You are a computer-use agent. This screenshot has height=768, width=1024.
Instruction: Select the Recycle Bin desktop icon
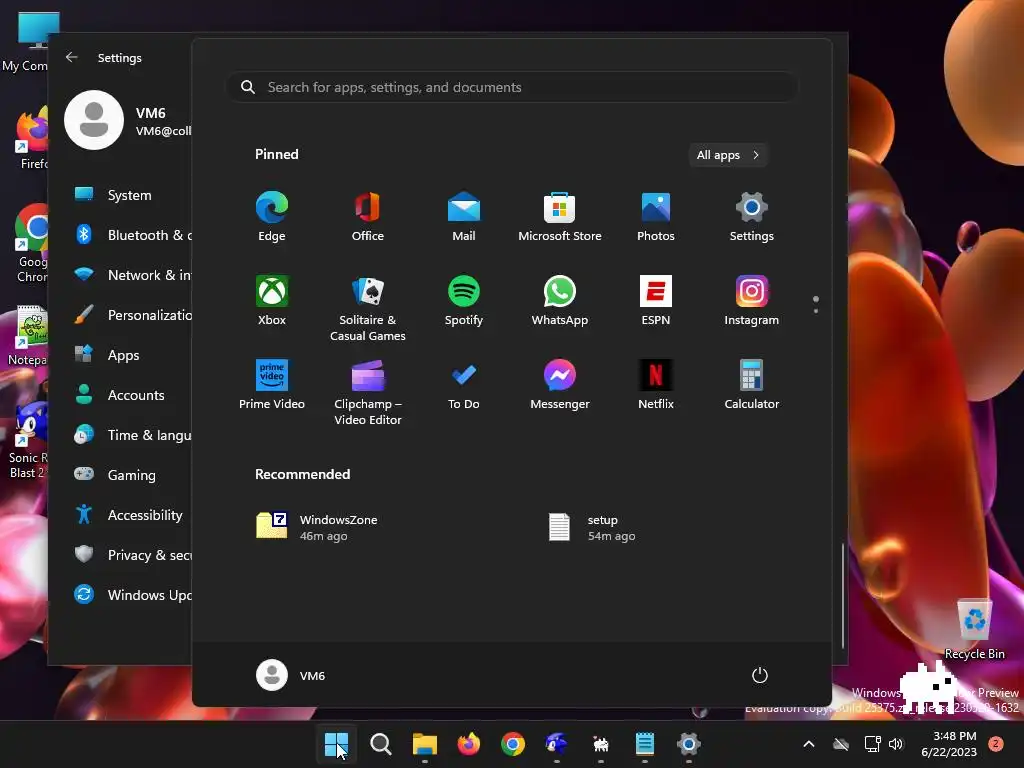tap(974, 628)
